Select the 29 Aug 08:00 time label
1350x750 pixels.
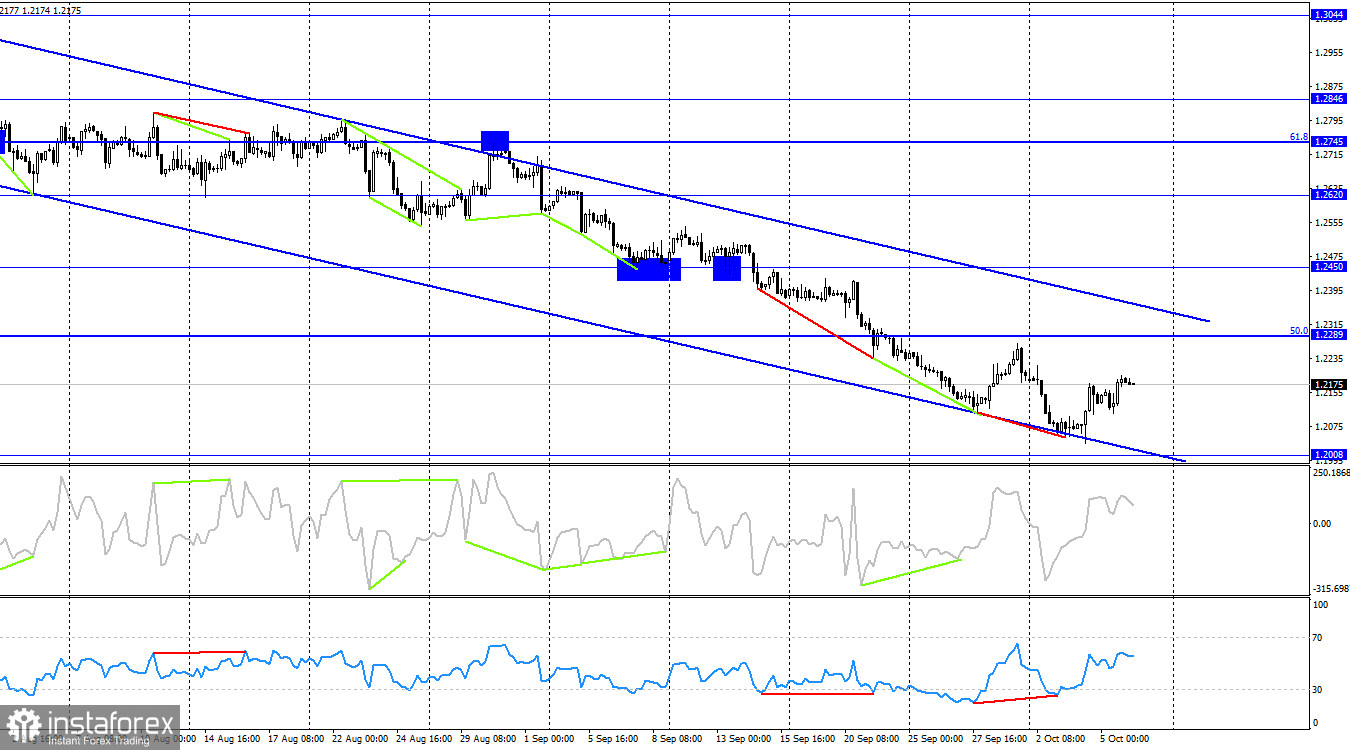point(490,739)
